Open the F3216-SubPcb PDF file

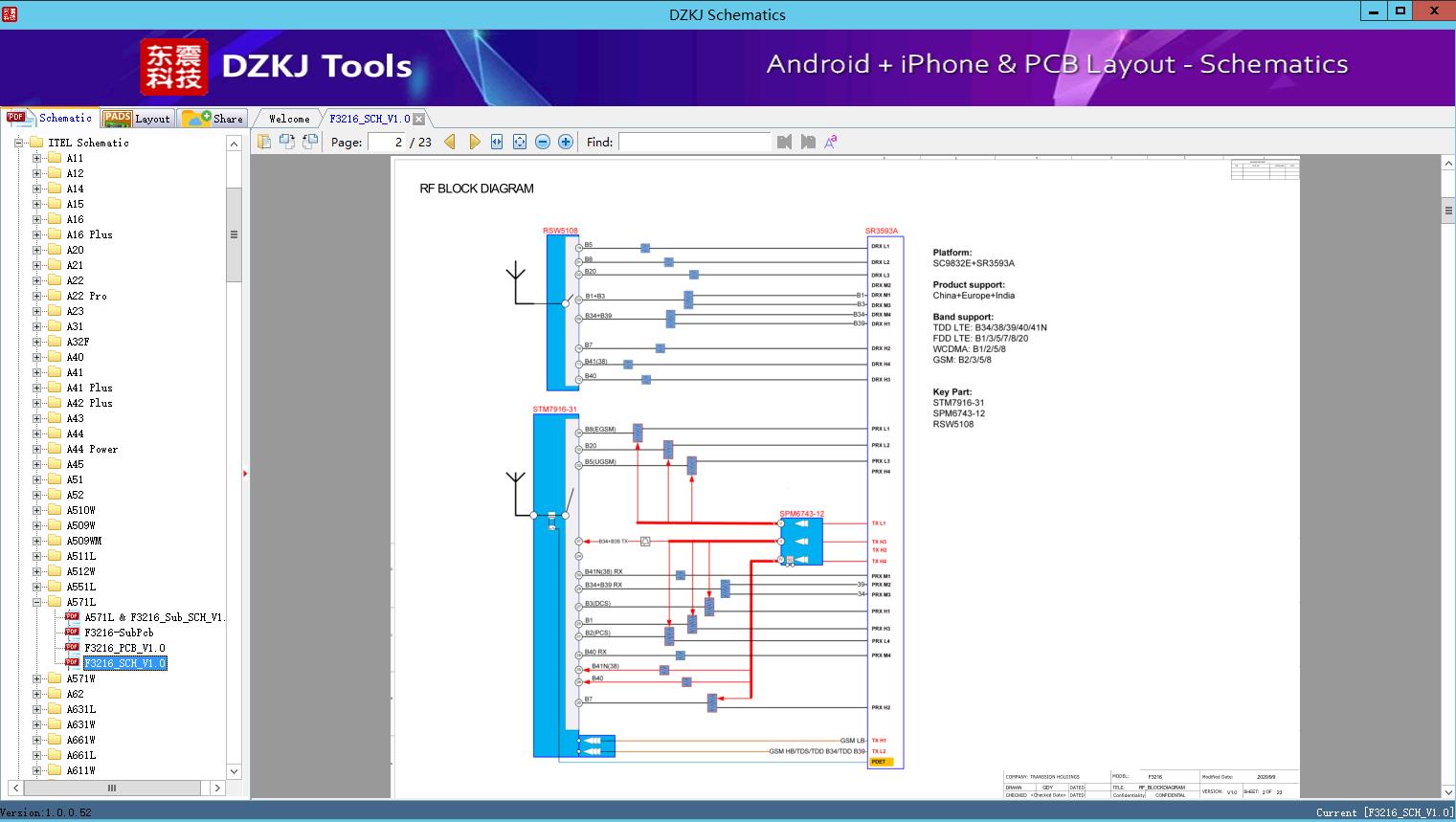click(x=119, y=633)
